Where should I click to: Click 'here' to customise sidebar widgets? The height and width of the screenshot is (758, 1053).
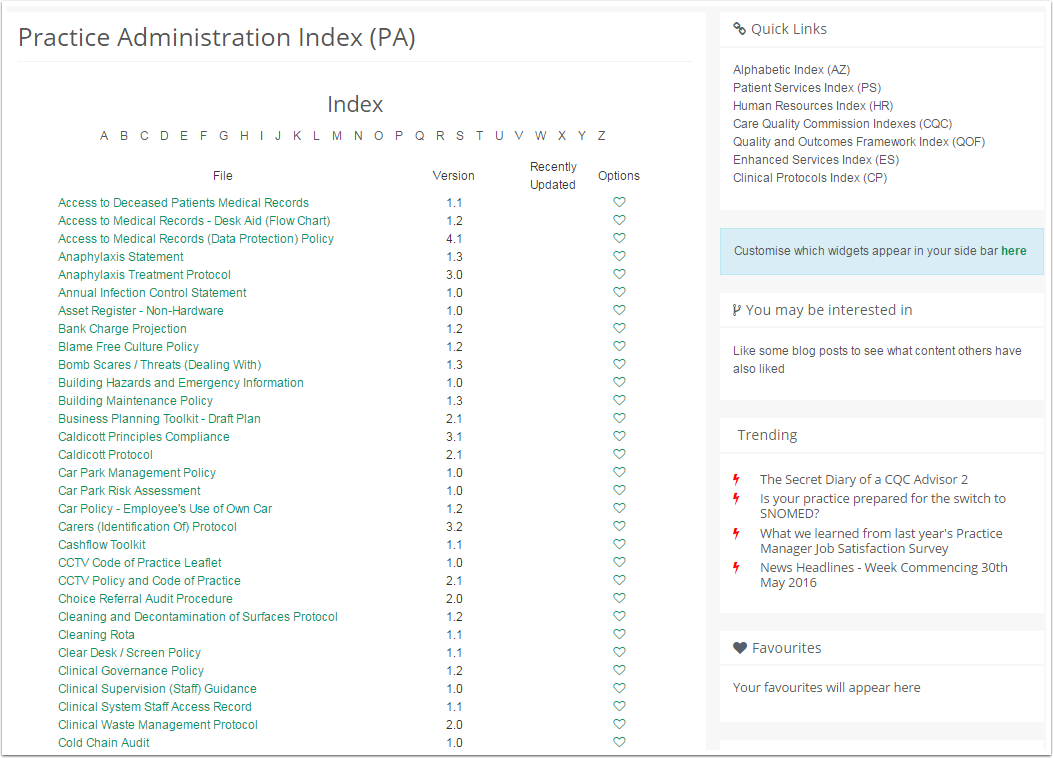click(x=1013, y=251)
